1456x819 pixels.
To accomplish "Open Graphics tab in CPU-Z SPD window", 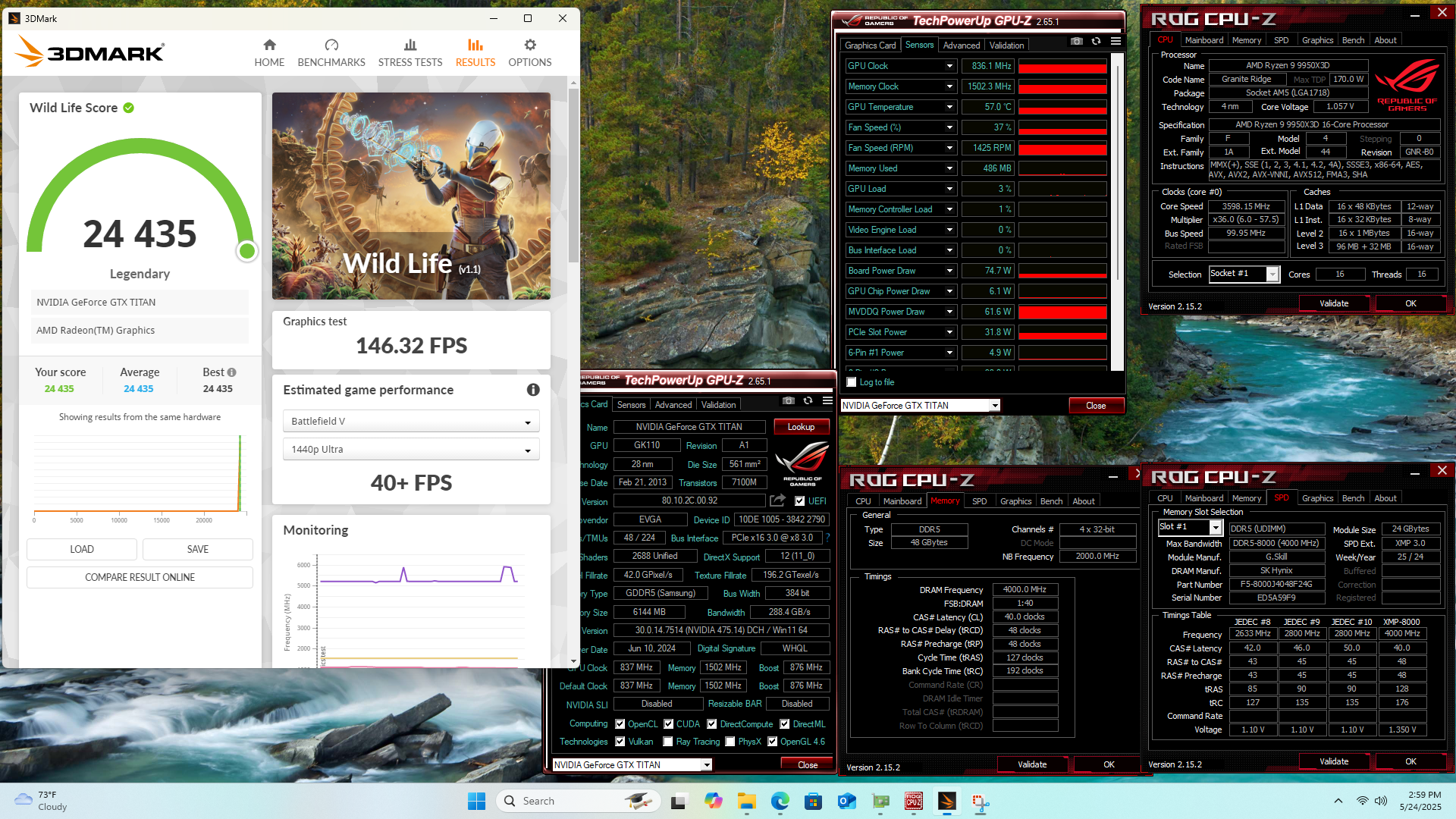I will [1317, 498].
